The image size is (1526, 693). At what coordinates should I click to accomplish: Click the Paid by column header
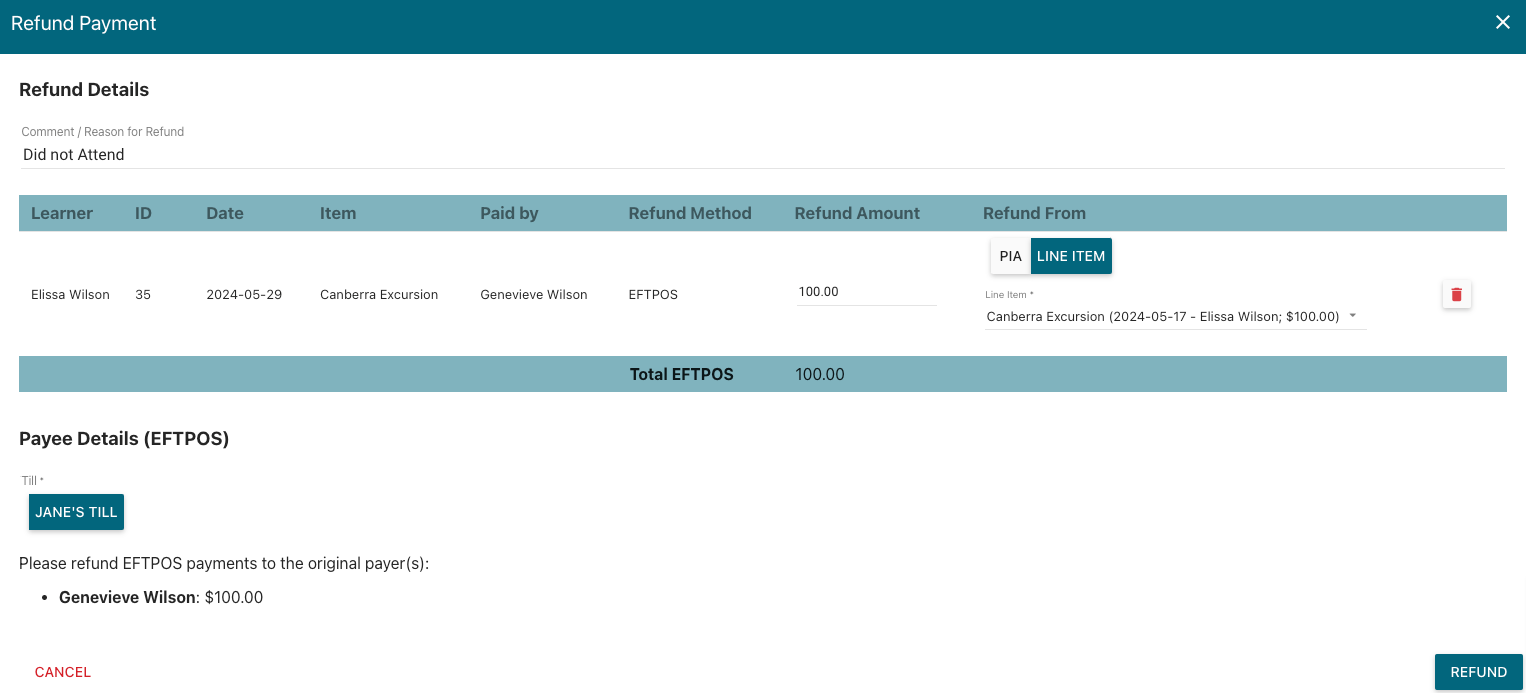(x=509, y=213)
